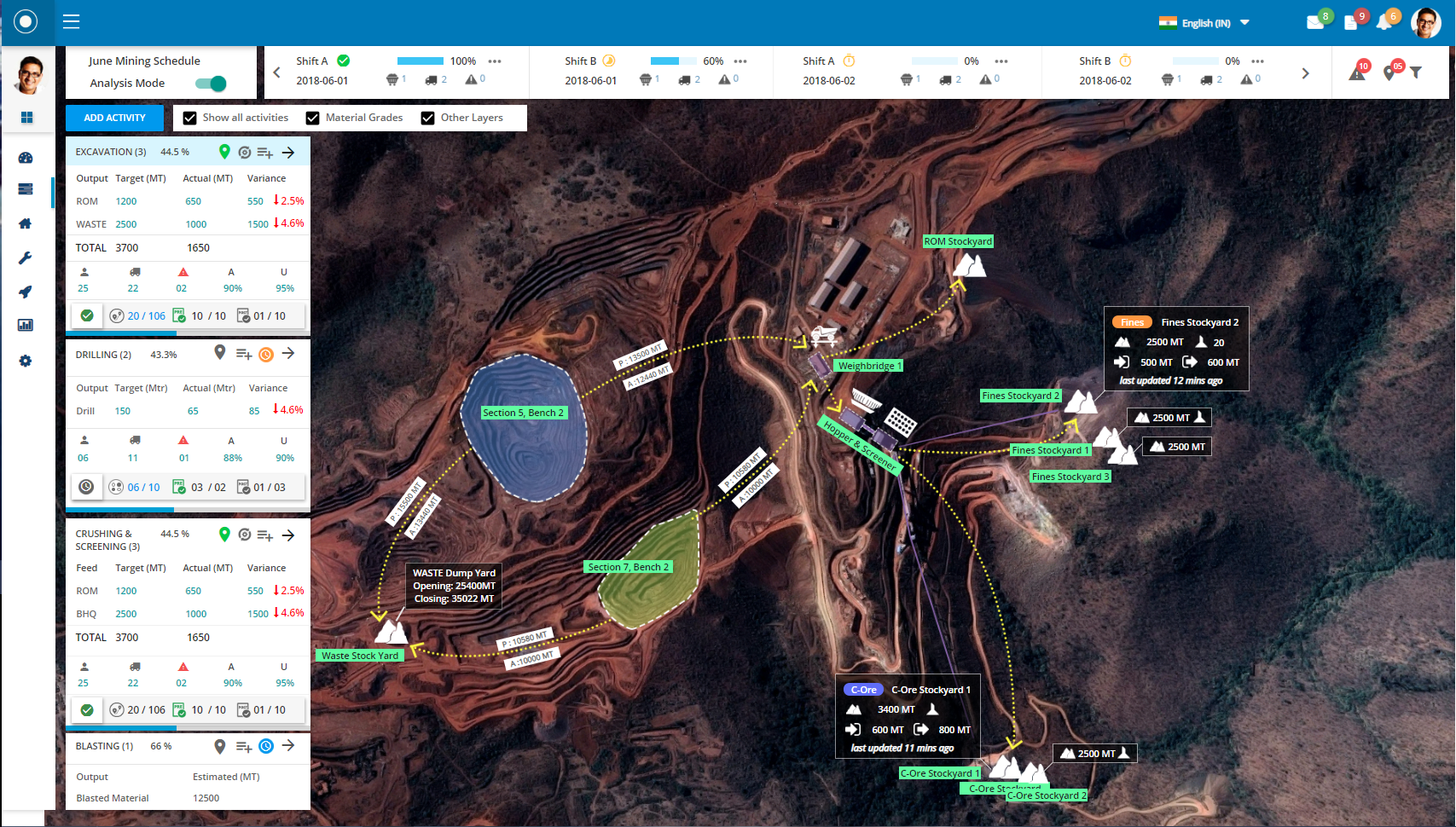
Task: Select Weighbridge 1 map label
Action: pyautogui.click(x=869, y=366)
